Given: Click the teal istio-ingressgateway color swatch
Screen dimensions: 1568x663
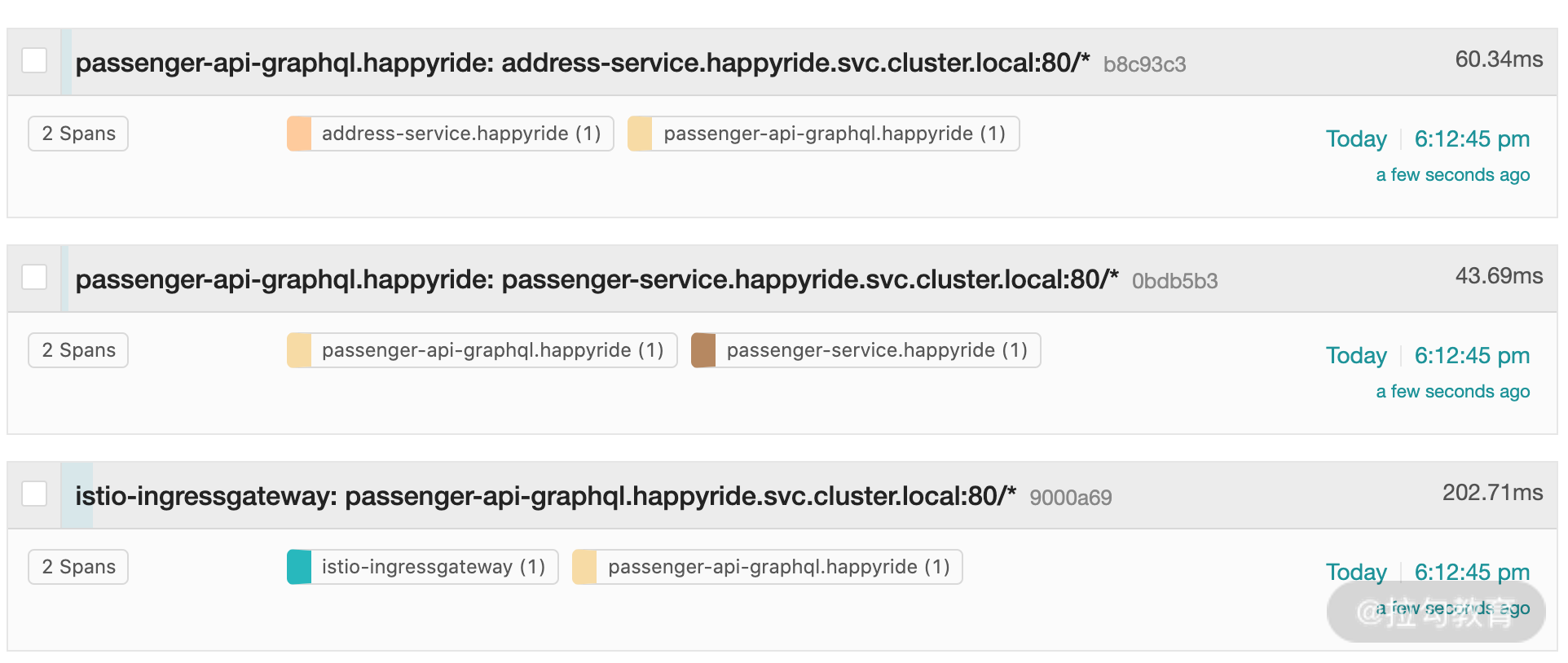Looking at the screenshot, I should 299,567.
